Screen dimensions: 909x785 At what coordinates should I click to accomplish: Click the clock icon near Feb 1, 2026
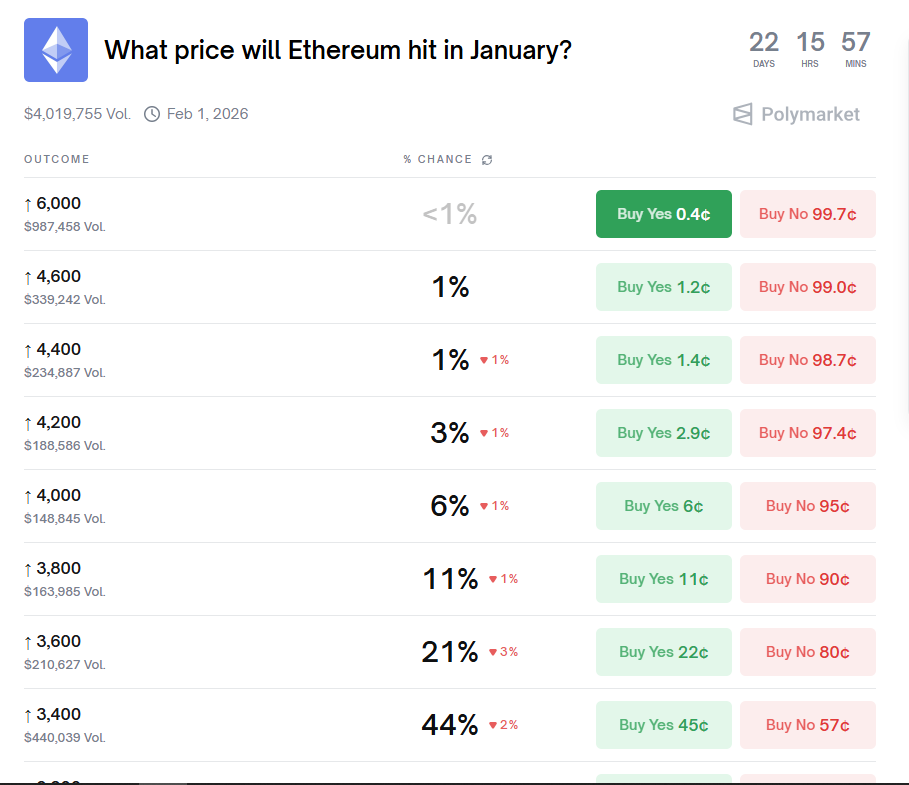pos(152,114)
